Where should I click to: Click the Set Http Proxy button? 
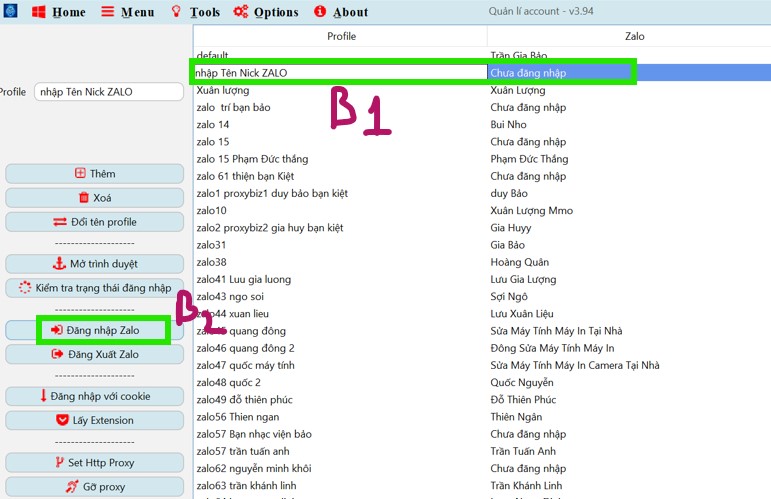click(95, 463)
